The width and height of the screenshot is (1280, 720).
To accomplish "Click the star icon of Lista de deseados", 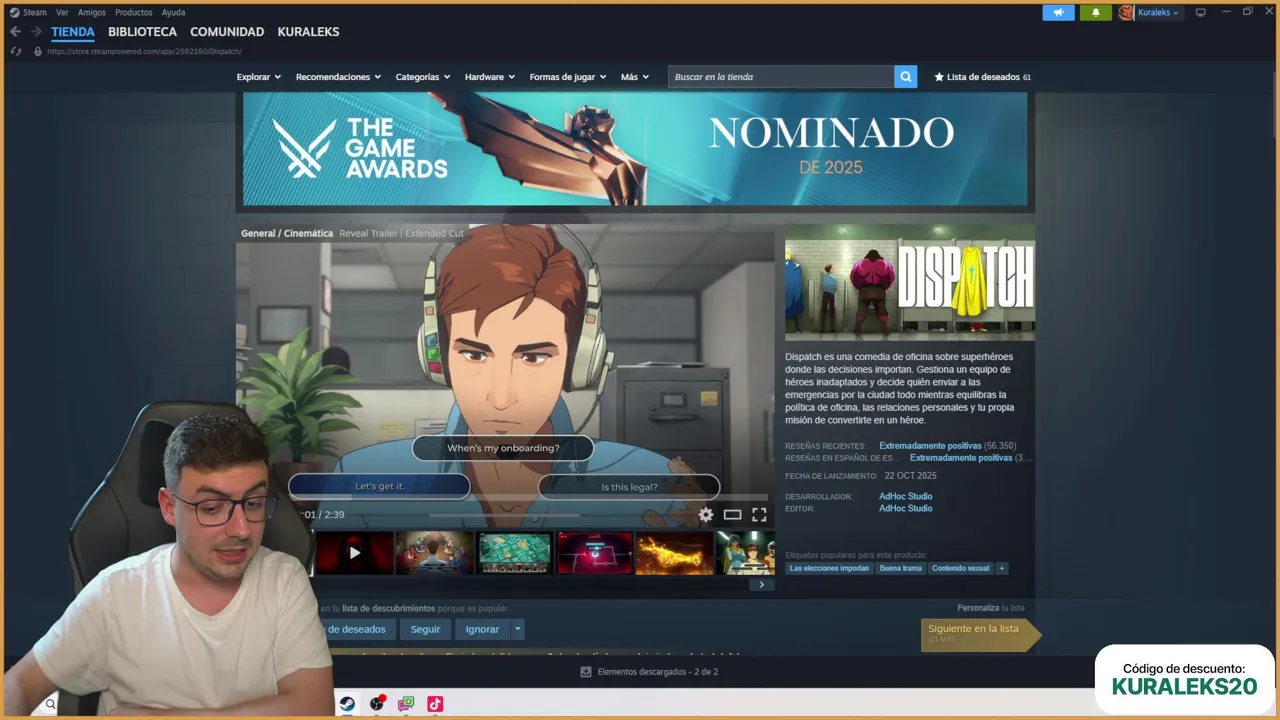I will pyautogui.click(x=939, y=77).
